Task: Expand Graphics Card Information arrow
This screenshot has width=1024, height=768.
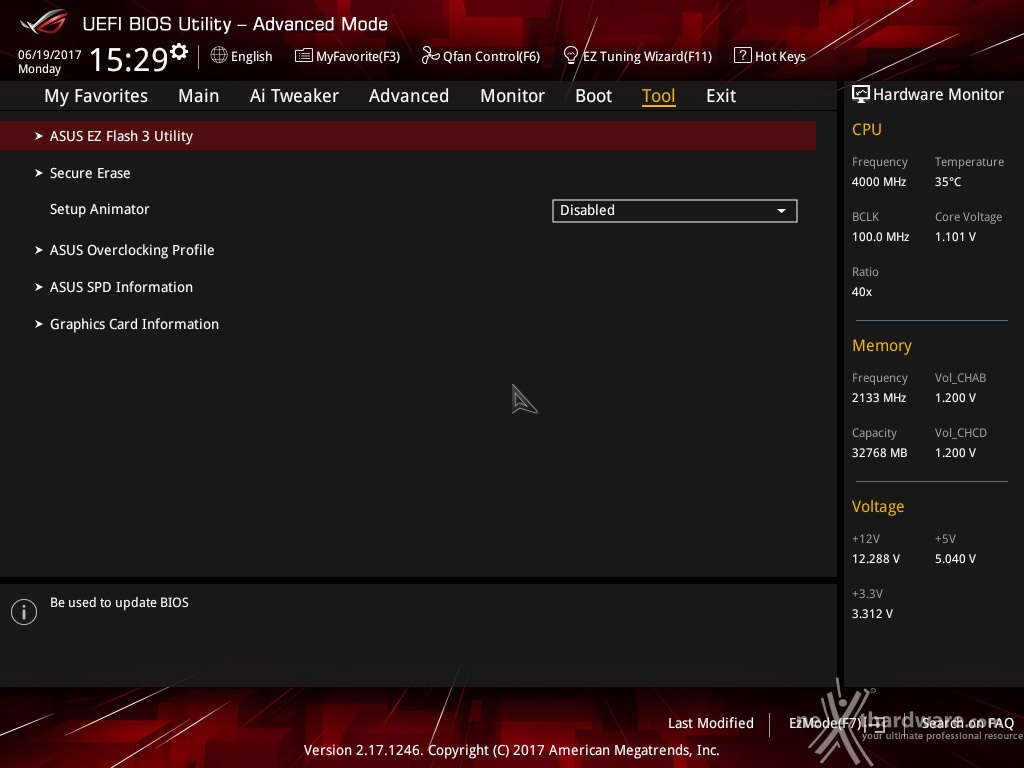Action: tap(39, 324)
